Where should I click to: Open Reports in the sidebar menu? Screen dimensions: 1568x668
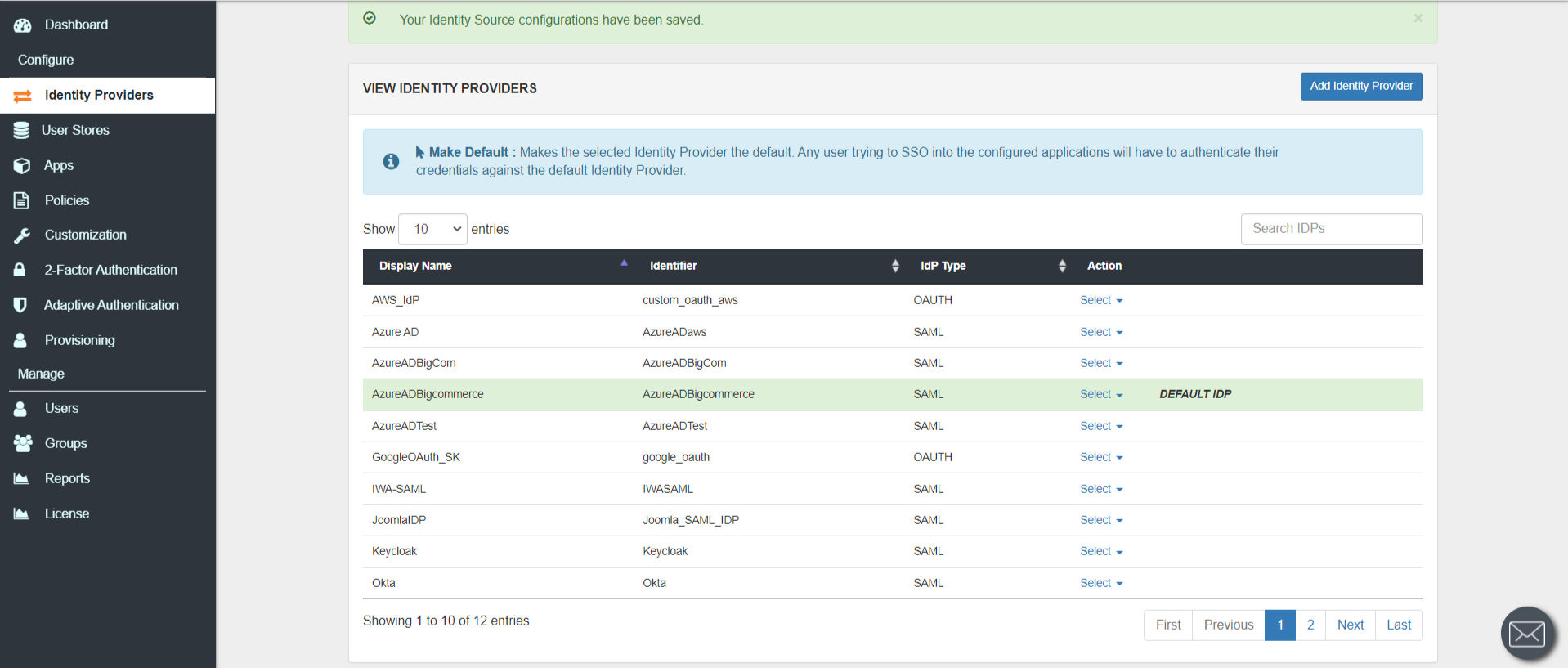tap(67, 478)
